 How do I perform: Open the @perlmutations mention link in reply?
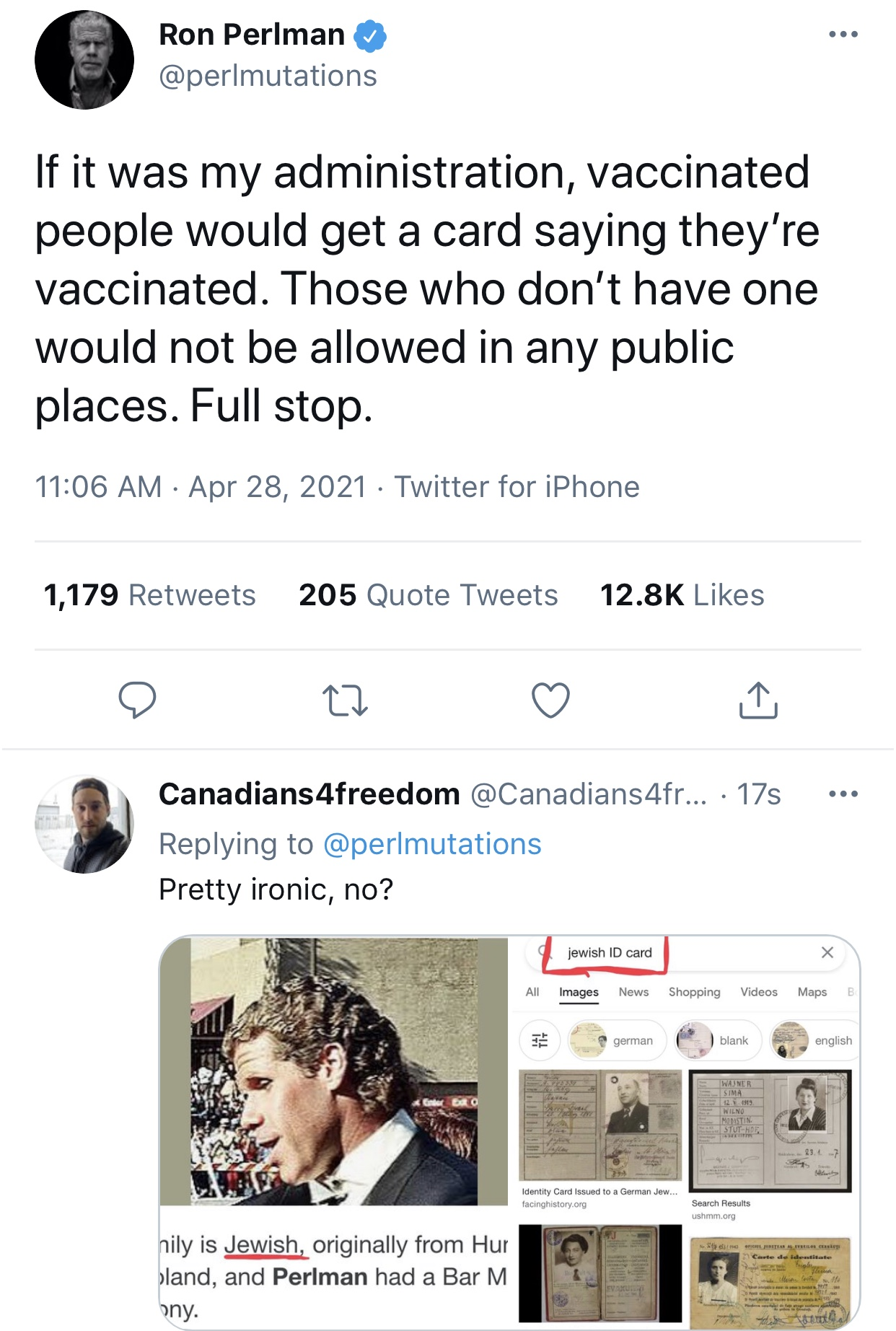(x=432, y=844)
